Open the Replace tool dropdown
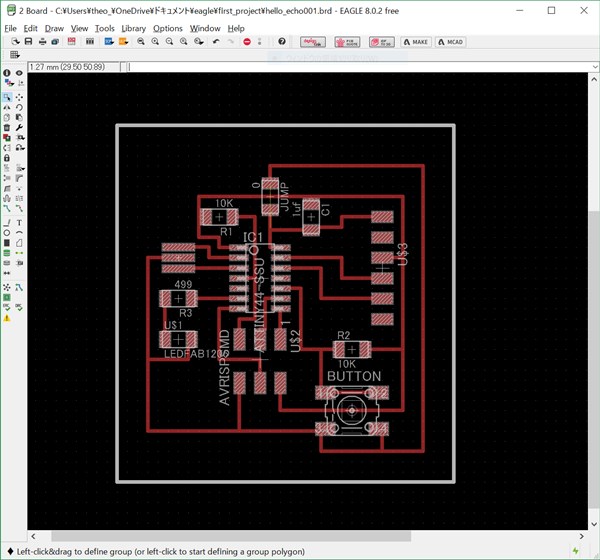This screenshot has width=600, height=560. [x=20, y=137]
